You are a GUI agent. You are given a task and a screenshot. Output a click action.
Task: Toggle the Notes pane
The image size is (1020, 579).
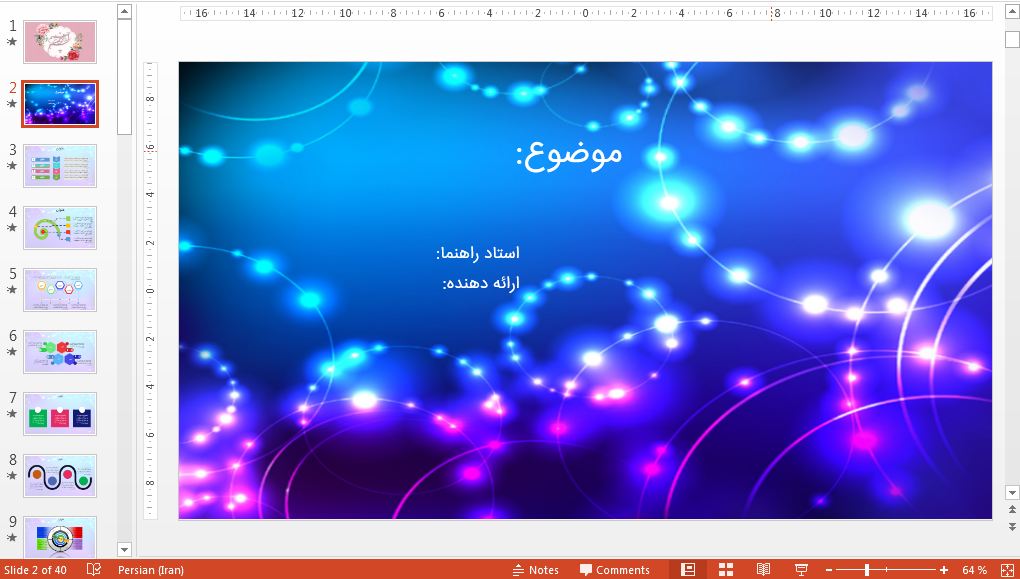(x=536, y=568)
